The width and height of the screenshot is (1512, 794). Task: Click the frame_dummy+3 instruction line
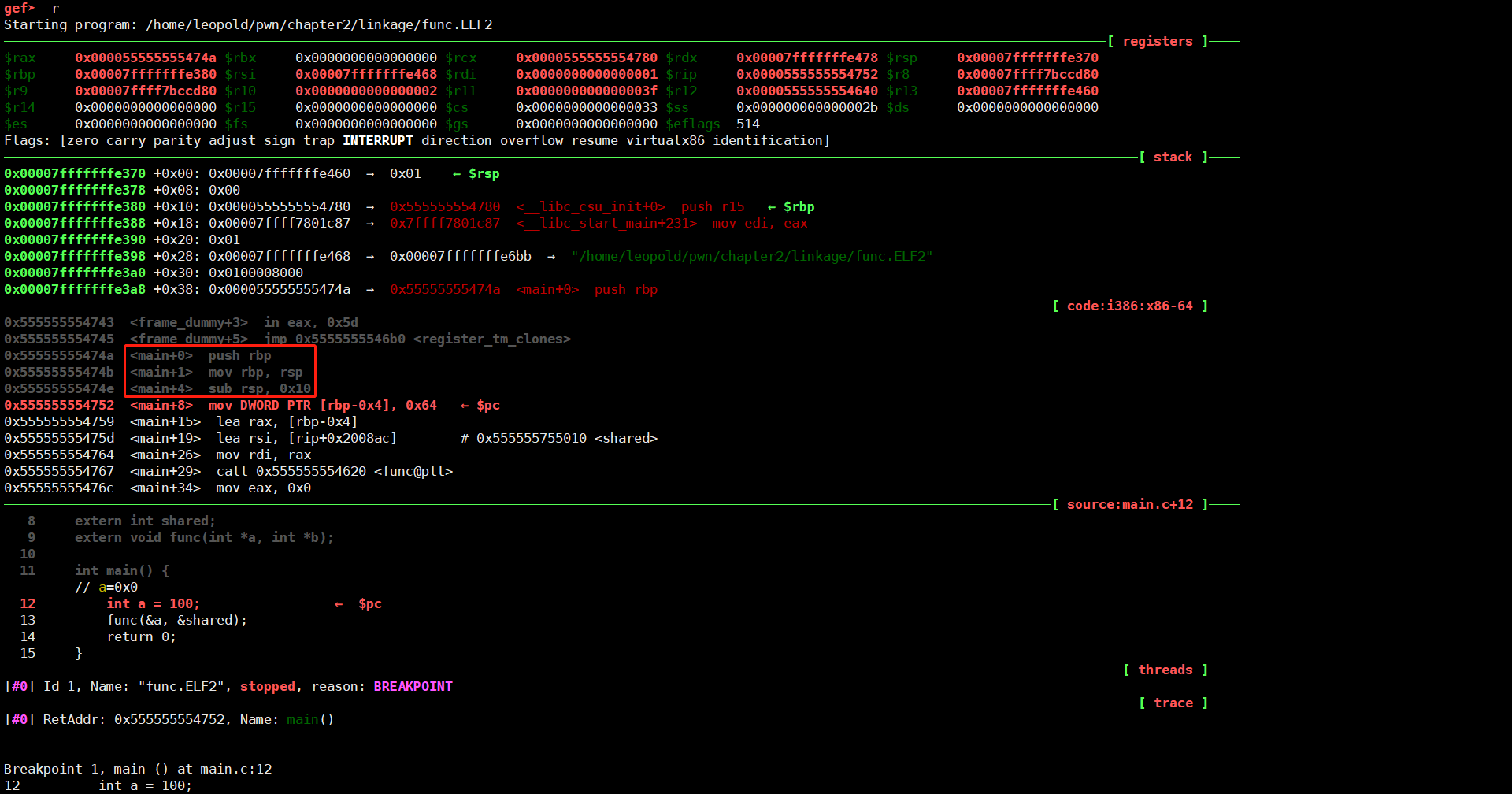click(181, 322)
